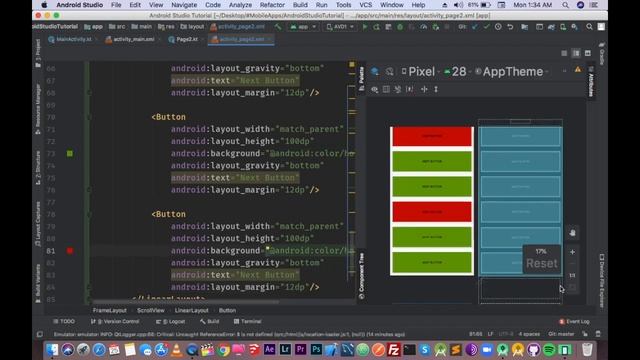Open the Version Control tool window
The height and width of the screenshot is (360, 640).
point(115,322)
